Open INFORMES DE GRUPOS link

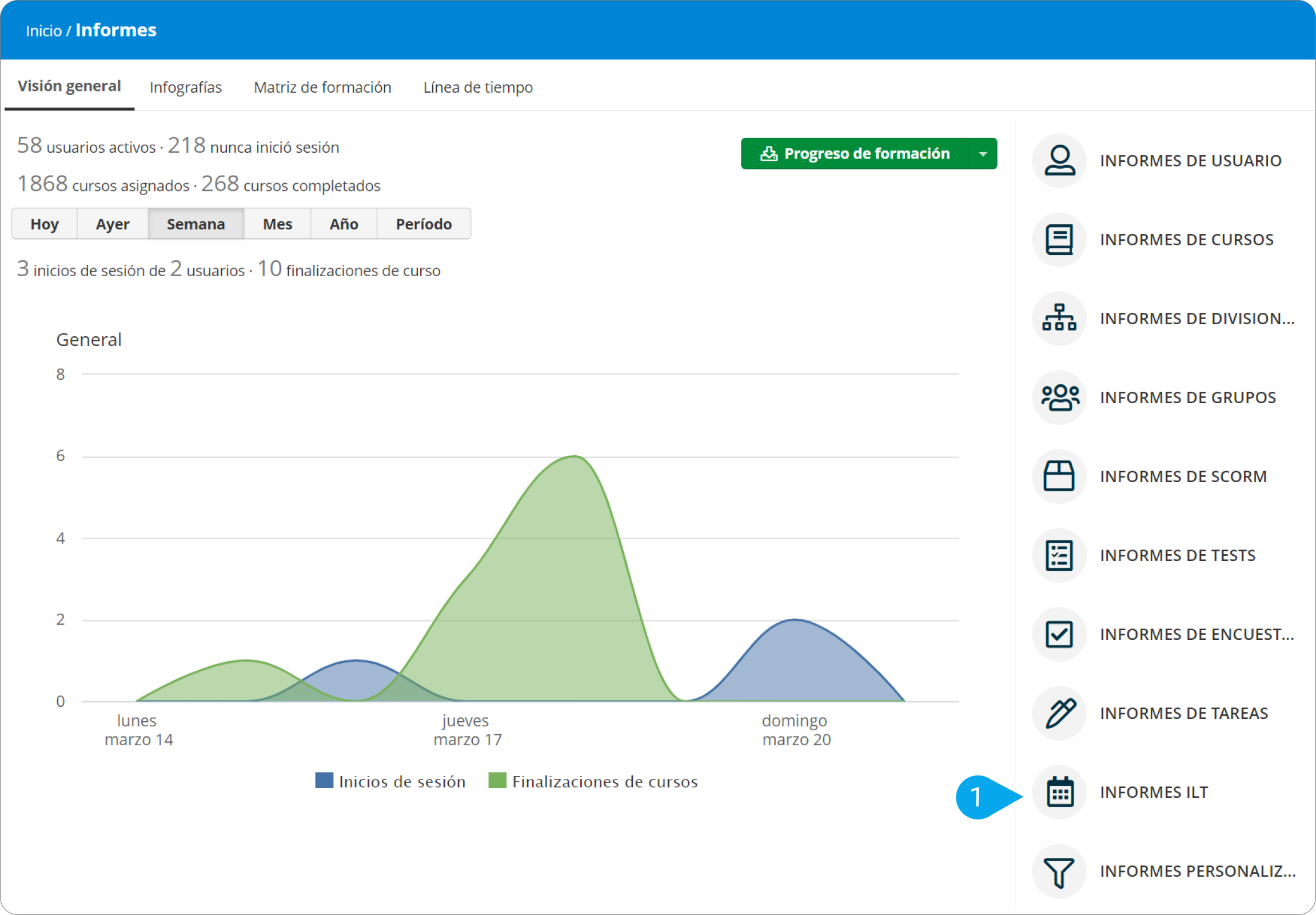pyautogui.click(x=1187, y=397)
